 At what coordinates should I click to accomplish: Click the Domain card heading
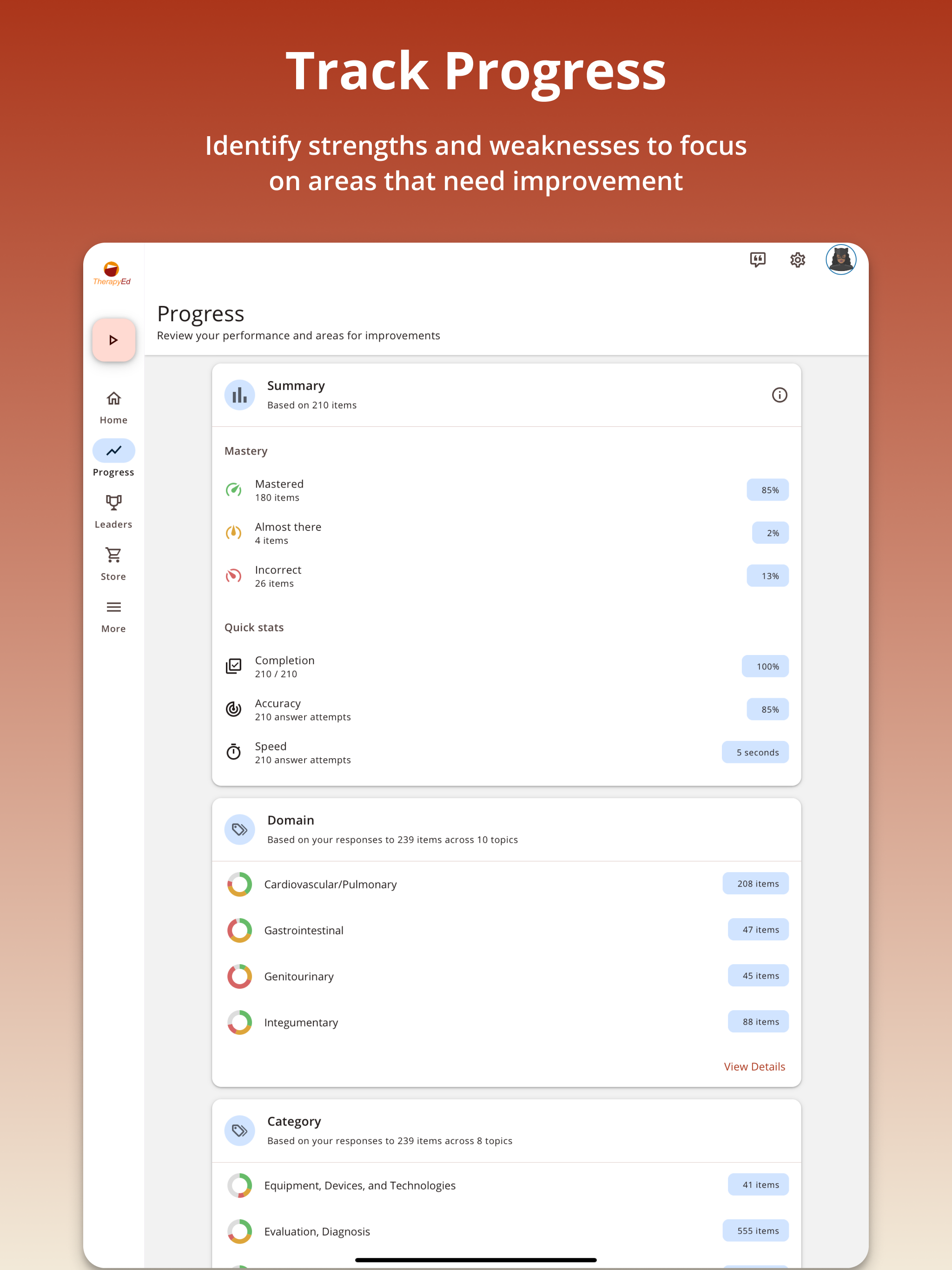click(x=291, y=820)
